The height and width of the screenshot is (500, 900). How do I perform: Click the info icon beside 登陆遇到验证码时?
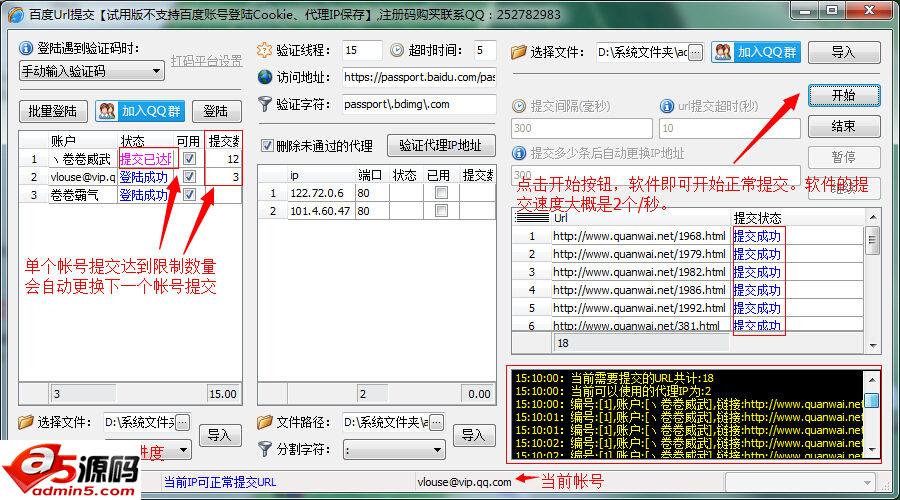26,48
